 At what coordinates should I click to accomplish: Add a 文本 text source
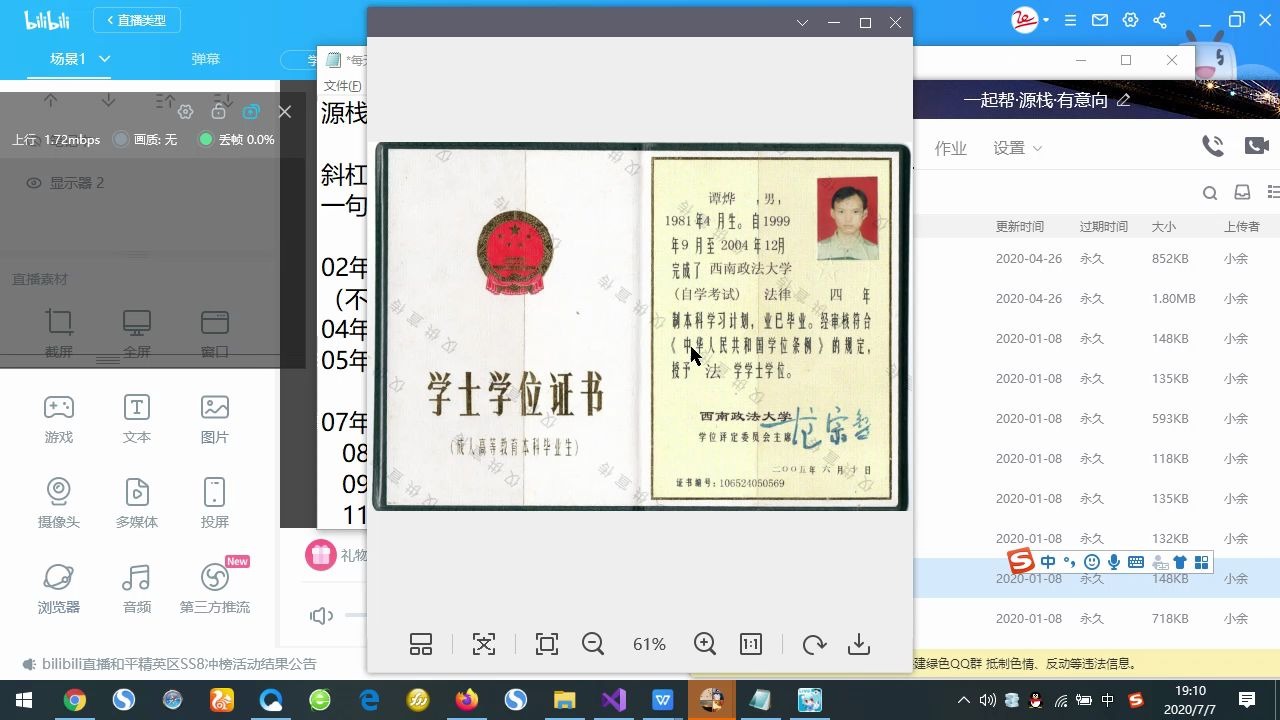click(137, 418)
